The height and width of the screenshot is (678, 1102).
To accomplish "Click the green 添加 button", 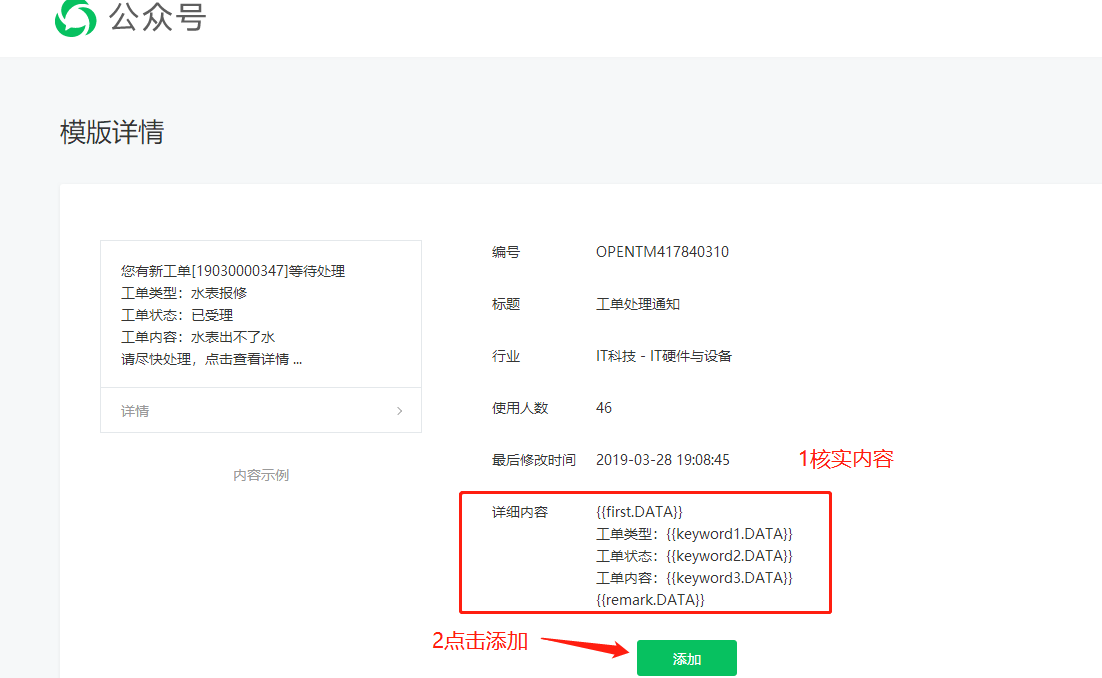I will click(x=687, y=658).
